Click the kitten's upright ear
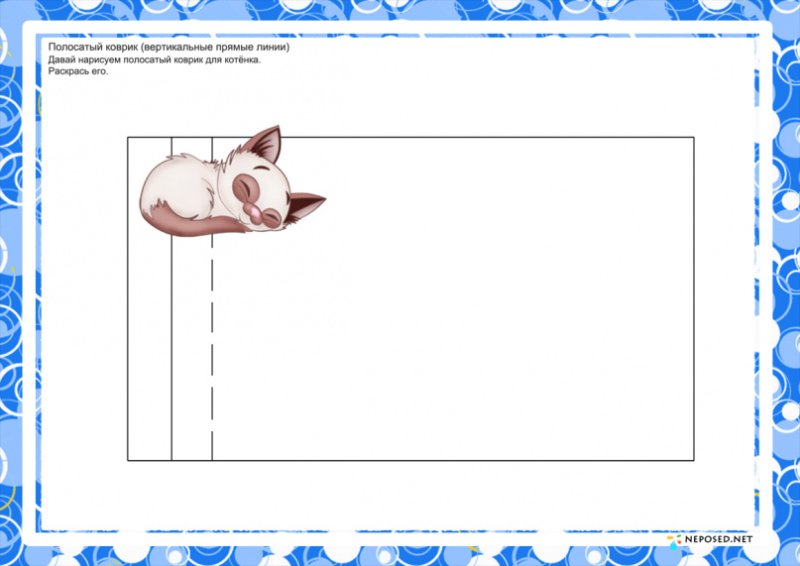 (x=266, y=143)
